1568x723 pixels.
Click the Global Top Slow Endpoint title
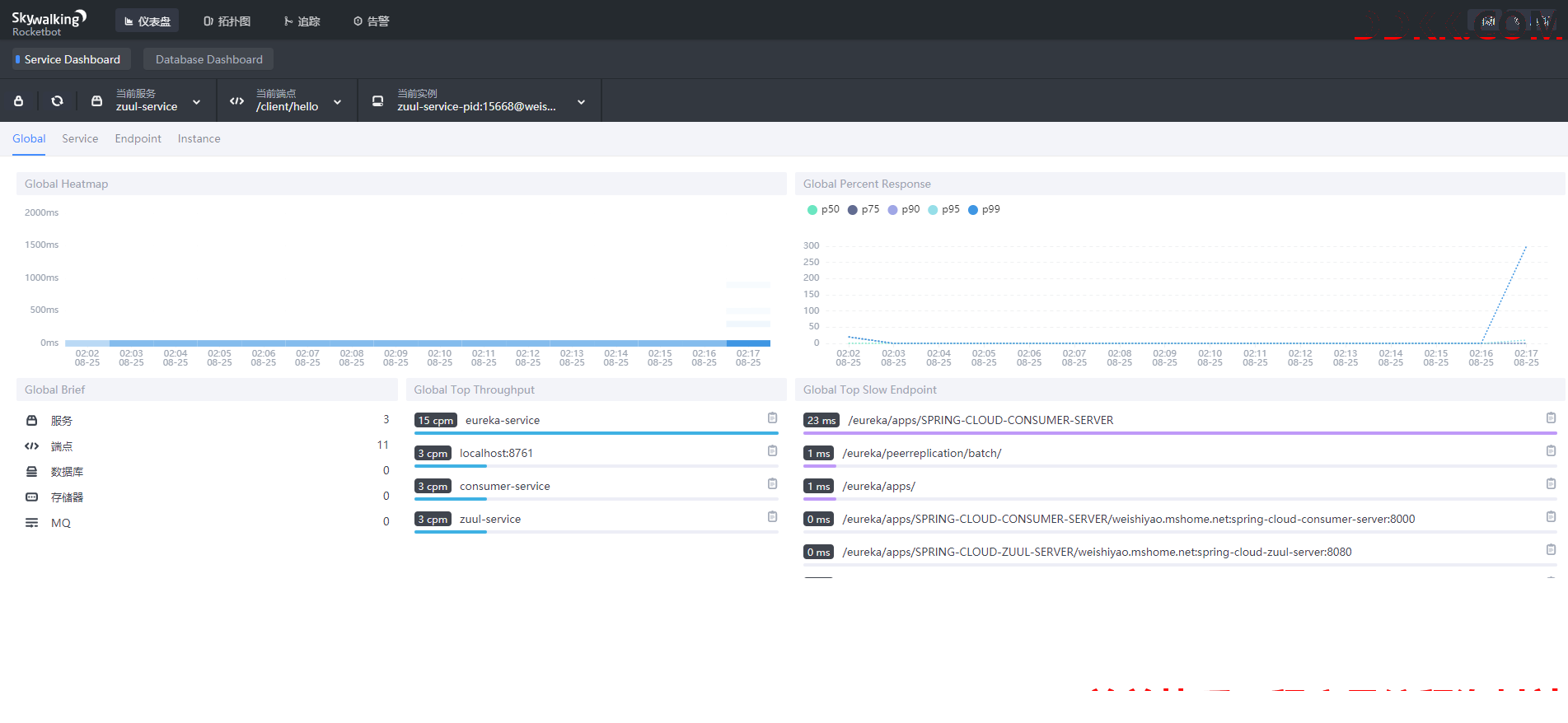(x=869, y=389)
